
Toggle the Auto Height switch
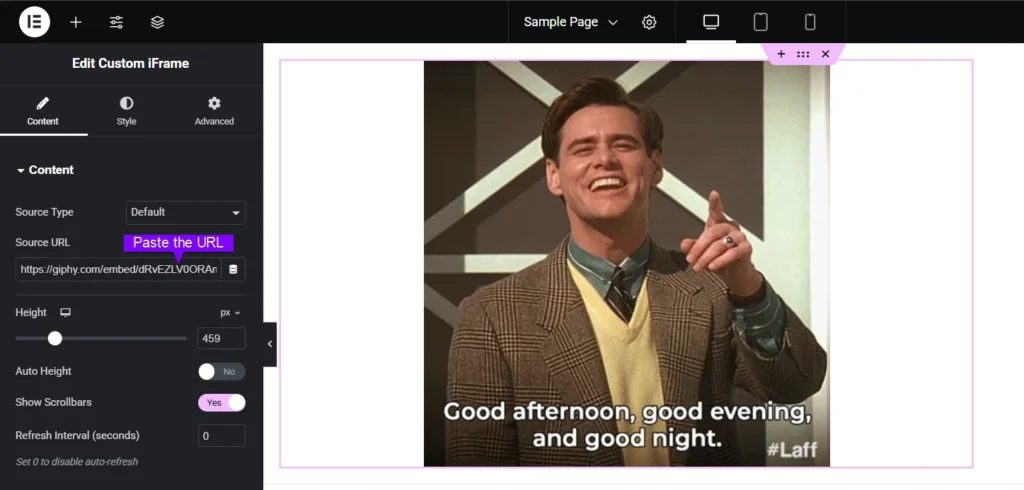click(221, 372)
